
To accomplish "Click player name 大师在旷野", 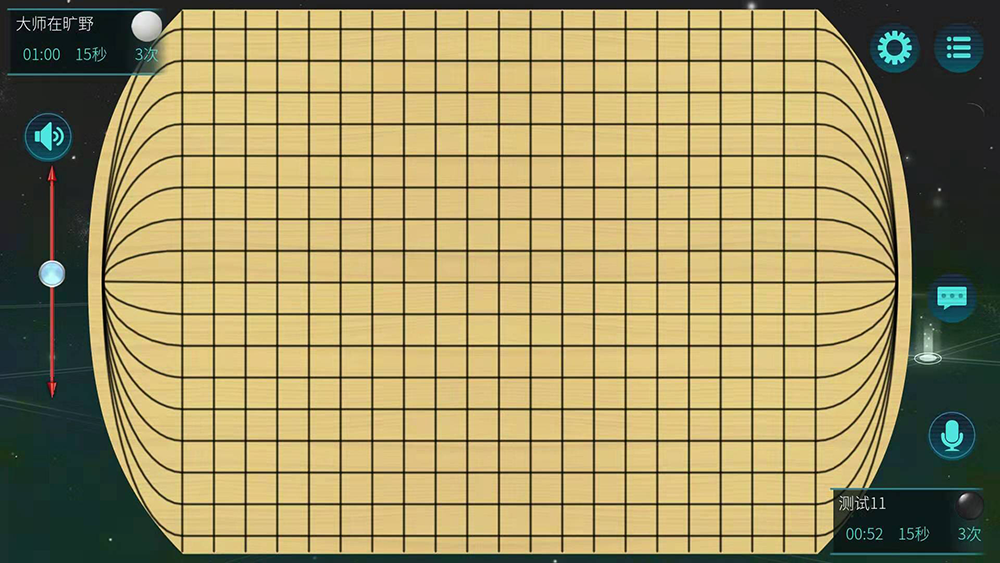I will (x=55, y=24).
